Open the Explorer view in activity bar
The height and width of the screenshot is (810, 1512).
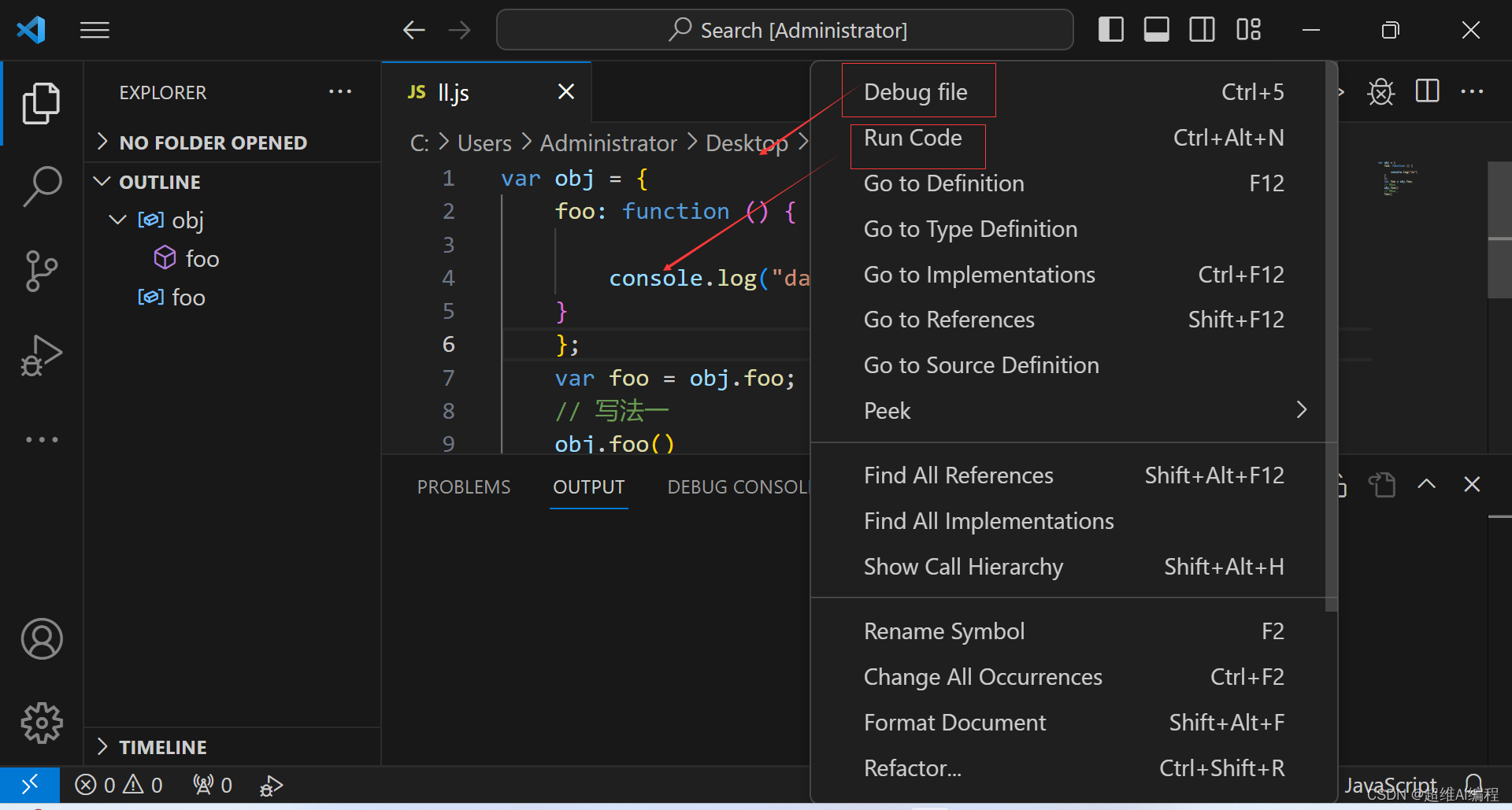pyautogui.click(x=41, y=103)
